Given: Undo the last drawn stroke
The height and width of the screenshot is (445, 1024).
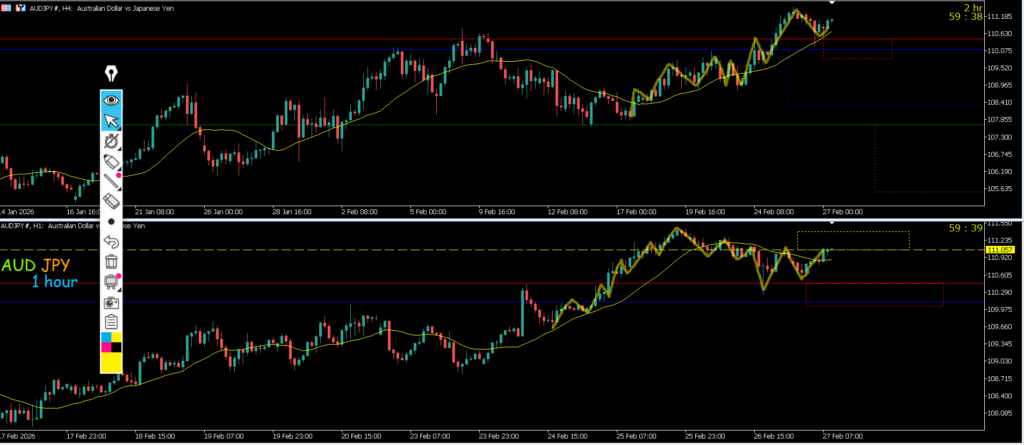Looking at the screenshot, I should pos(111,241).
